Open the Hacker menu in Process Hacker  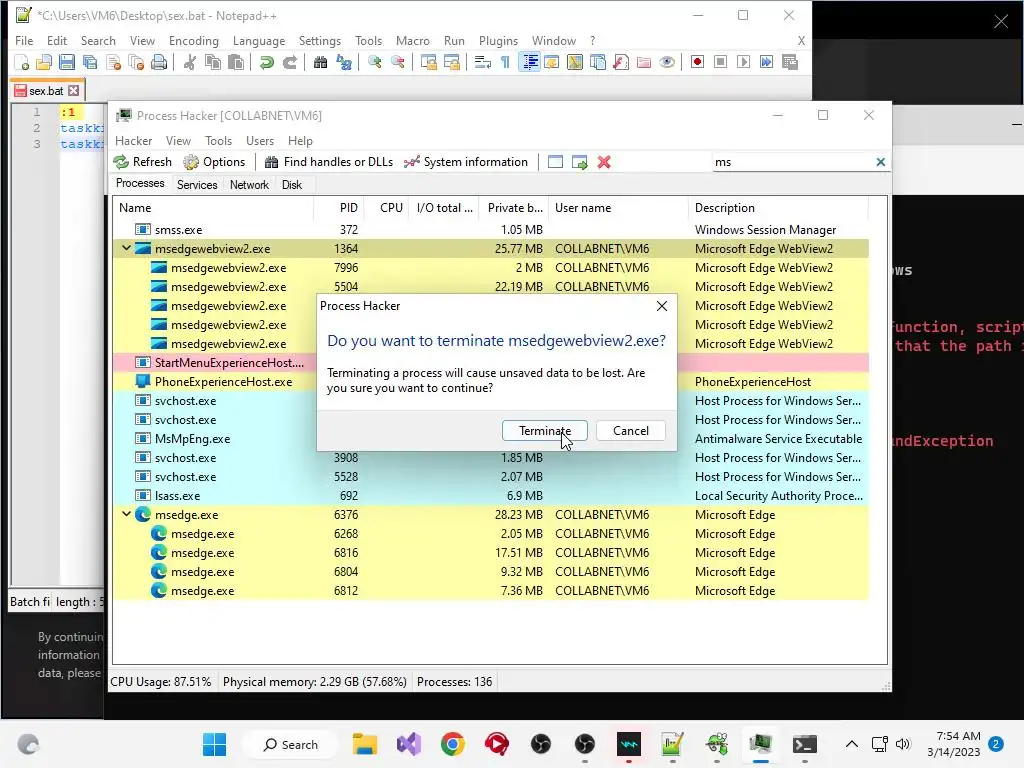click(x=133, y=141)
